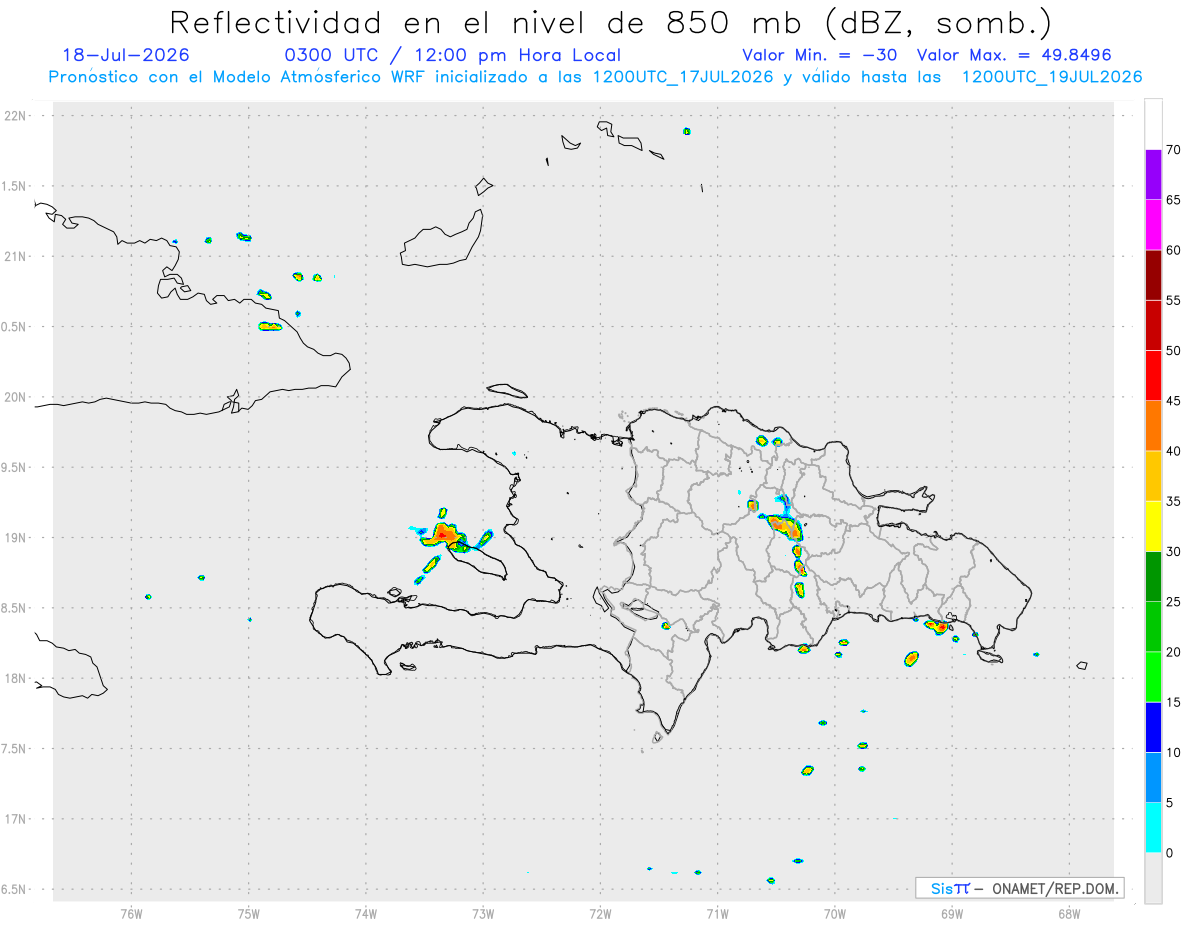Pick the yellow 30-35 dBZ colorbar segment
Viewport: 1200px width, 927px height.
(1153, 526)
